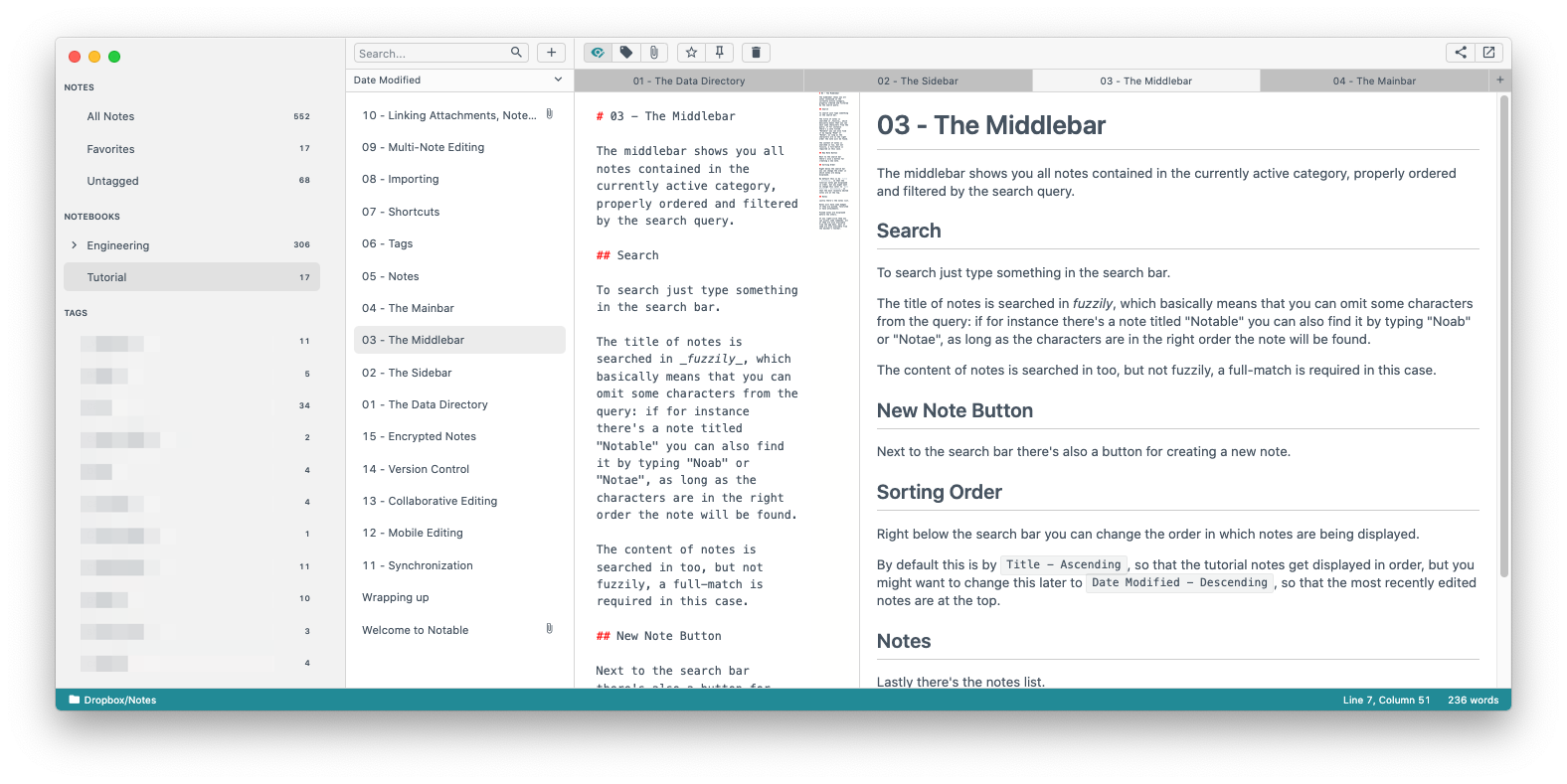
Task: Open note in new window icon
Action: point(1488,53)
